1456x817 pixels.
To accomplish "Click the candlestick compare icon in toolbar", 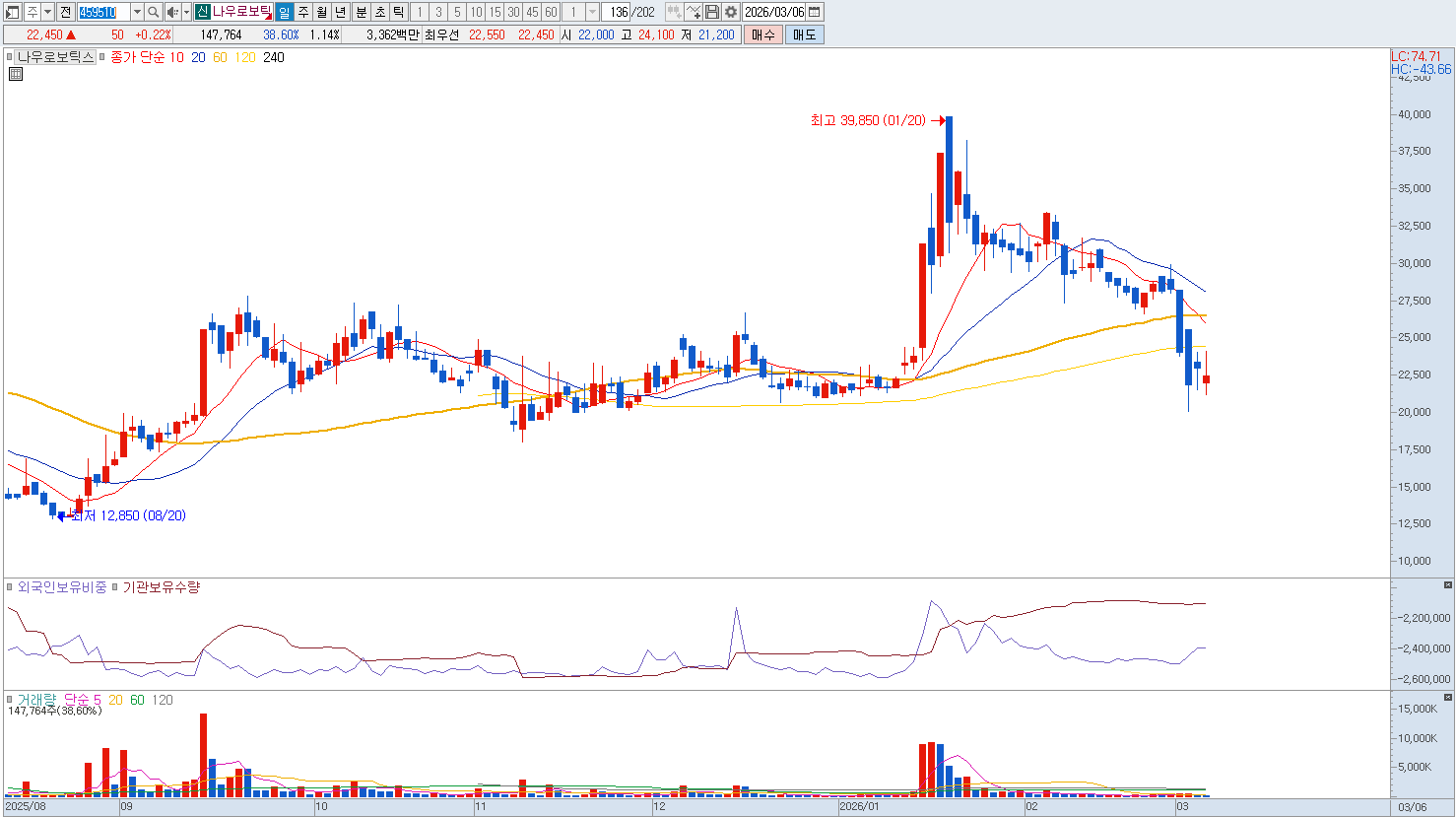I will tap(675, 12).
